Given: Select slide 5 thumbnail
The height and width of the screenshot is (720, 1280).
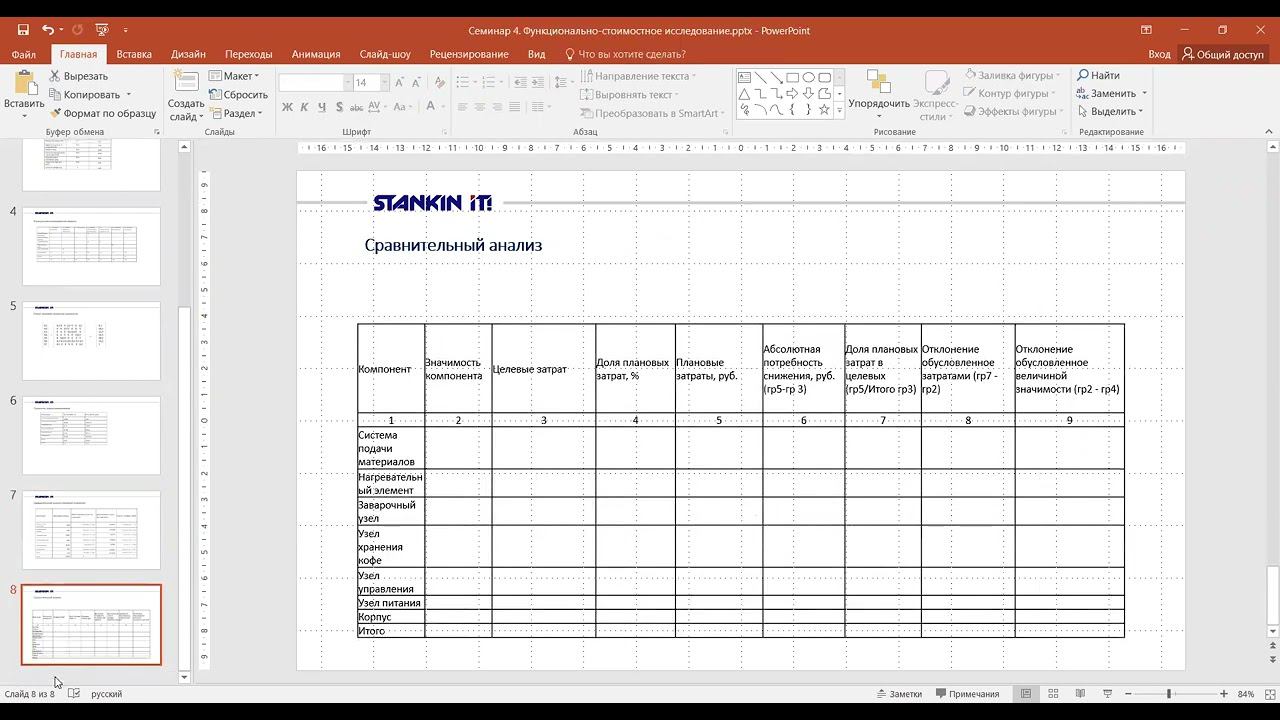Looking at the screenshot, I should point(91,341).
